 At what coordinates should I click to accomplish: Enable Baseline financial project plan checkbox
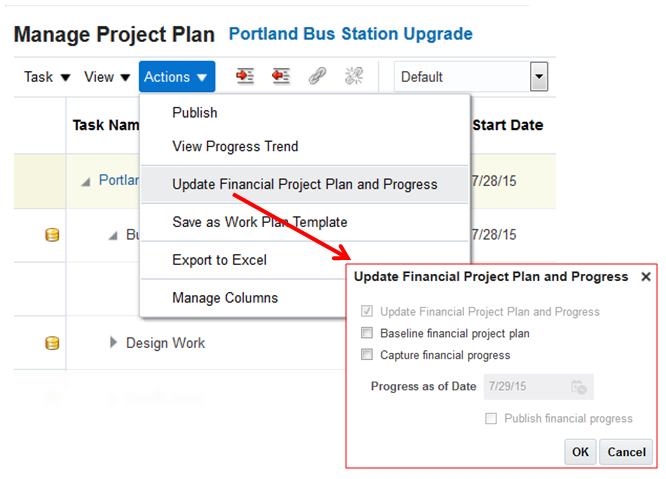tap(367, 333)
